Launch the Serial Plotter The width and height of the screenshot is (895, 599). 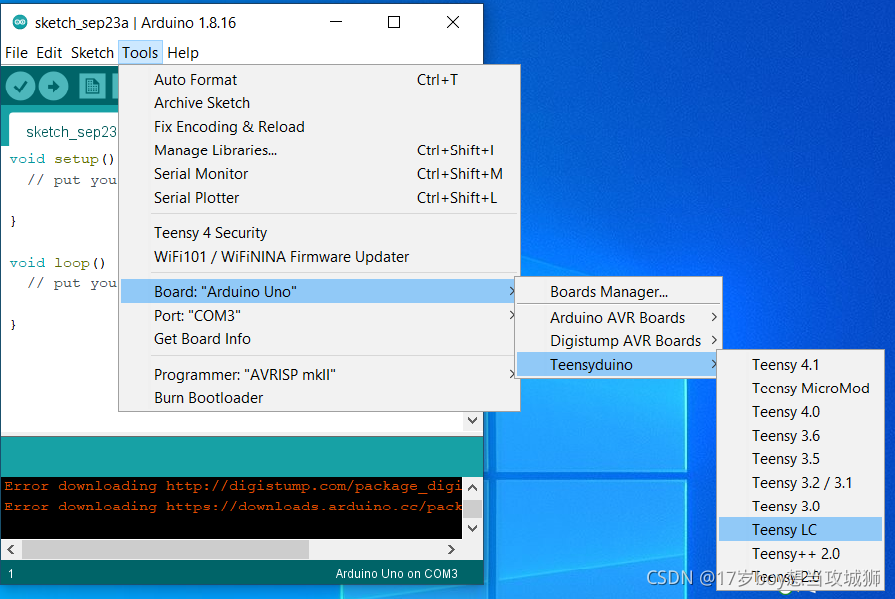[x=320, y=198]
